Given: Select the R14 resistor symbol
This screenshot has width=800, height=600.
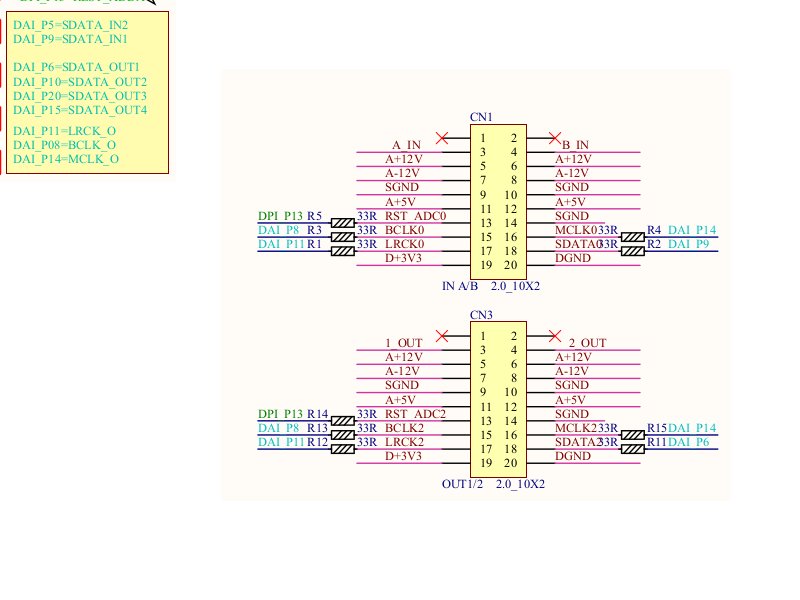Looking at the screenshot, I should coord(343,421).
